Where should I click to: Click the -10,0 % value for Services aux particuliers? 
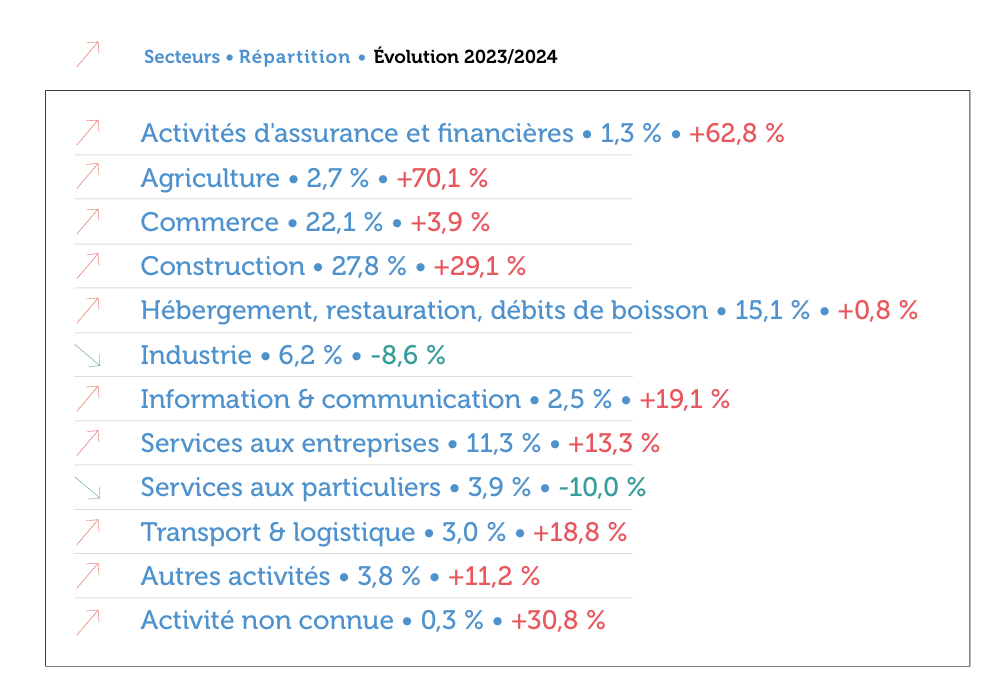click(602, 487)
